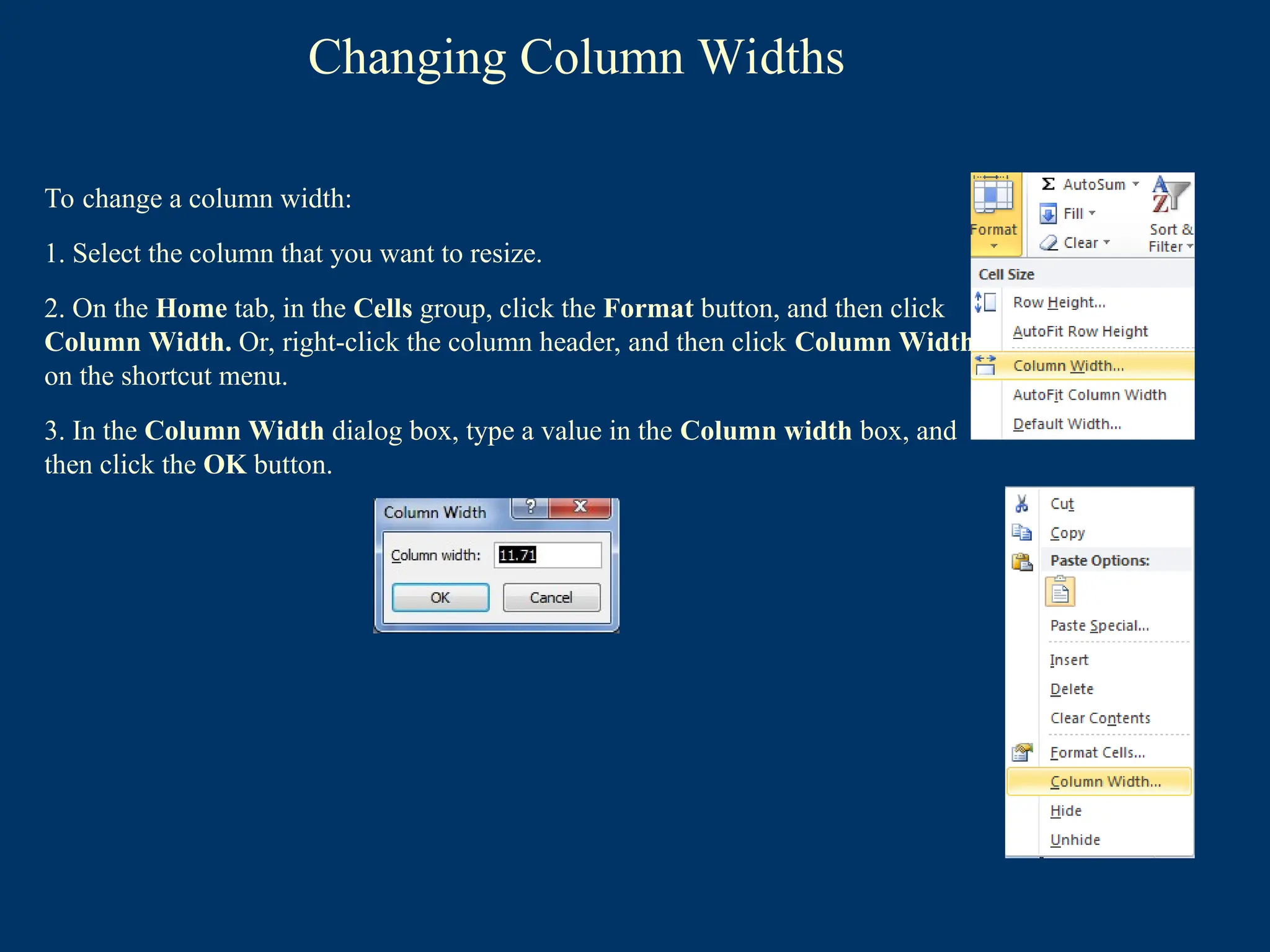Screen dimensions: 1270x952
Task: Choose AutoFit Column Width
Action: (x=1083, y=395)
